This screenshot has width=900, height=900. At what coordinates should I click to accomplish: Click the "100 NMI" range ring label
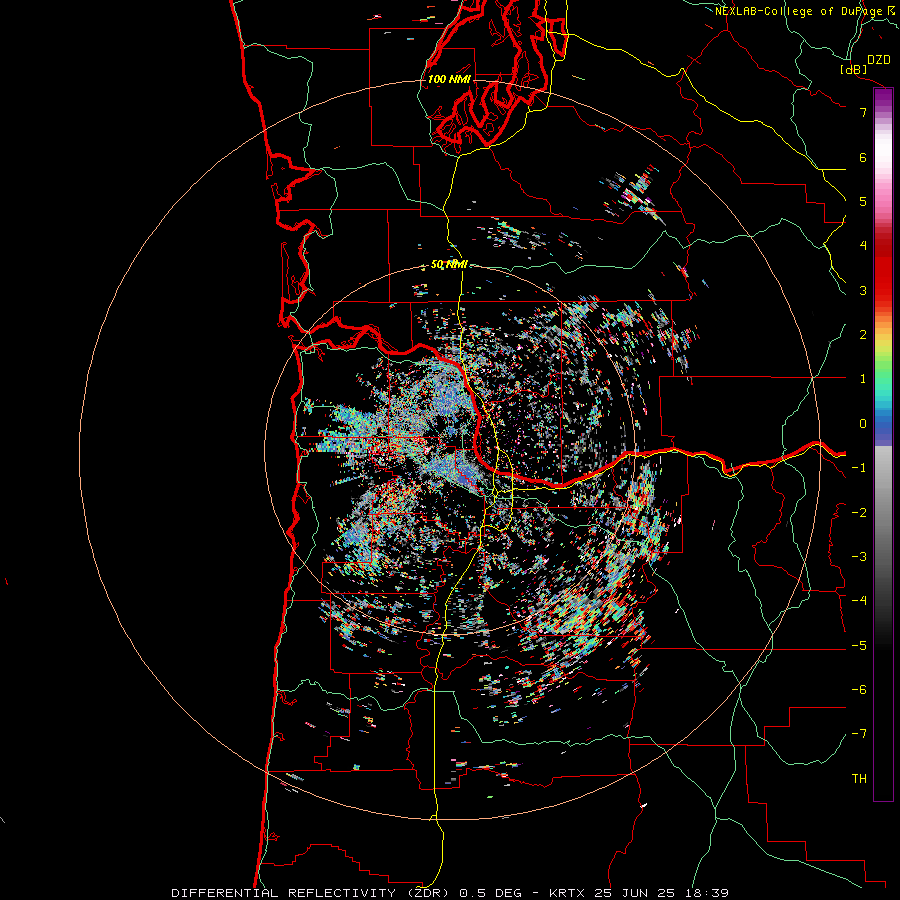(x=449, y=79)
